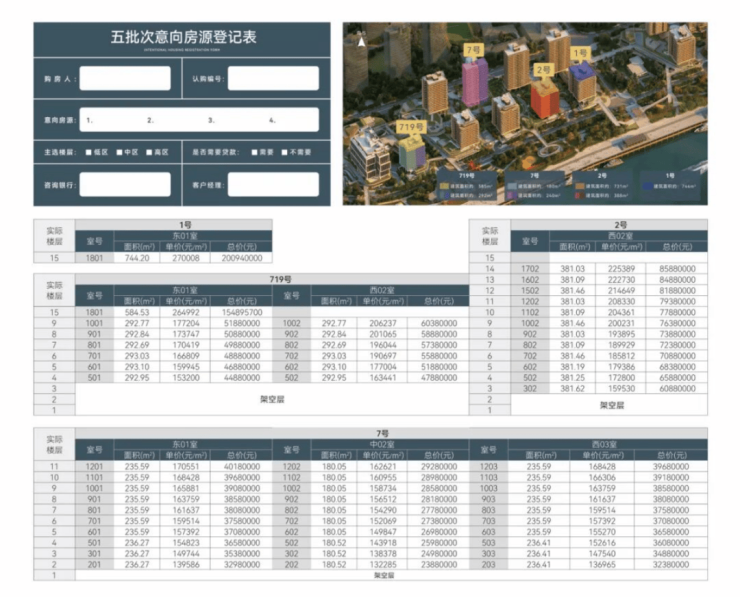740x597 pixels.
Task: Tick the 需要 loan checkbox
Action: 254,152
